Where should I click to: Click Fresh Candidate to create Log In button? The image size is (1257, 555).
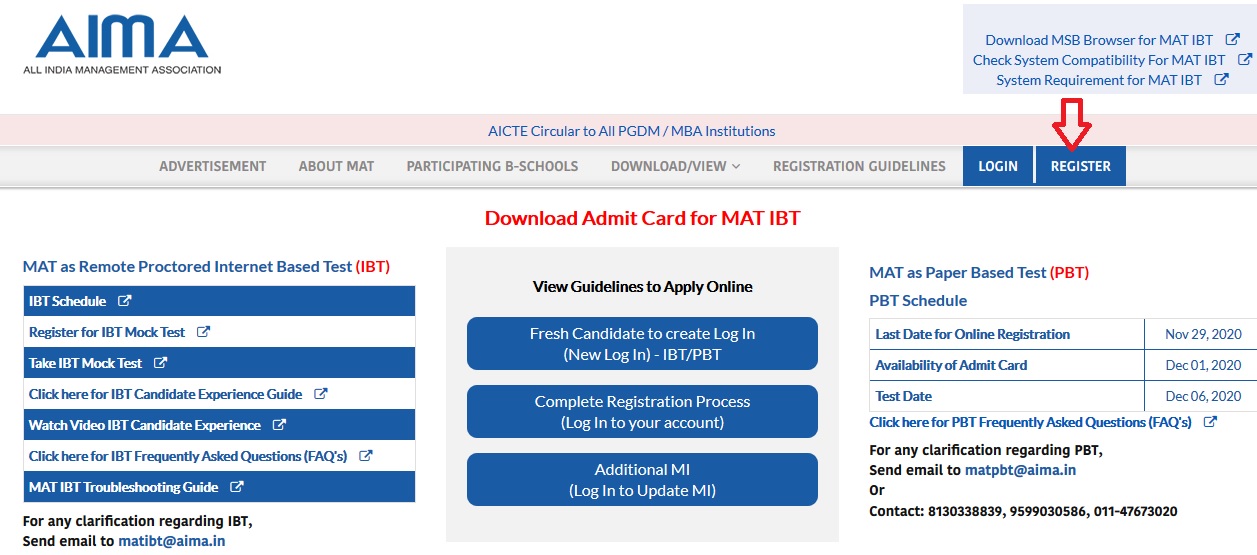pos(642,343)
